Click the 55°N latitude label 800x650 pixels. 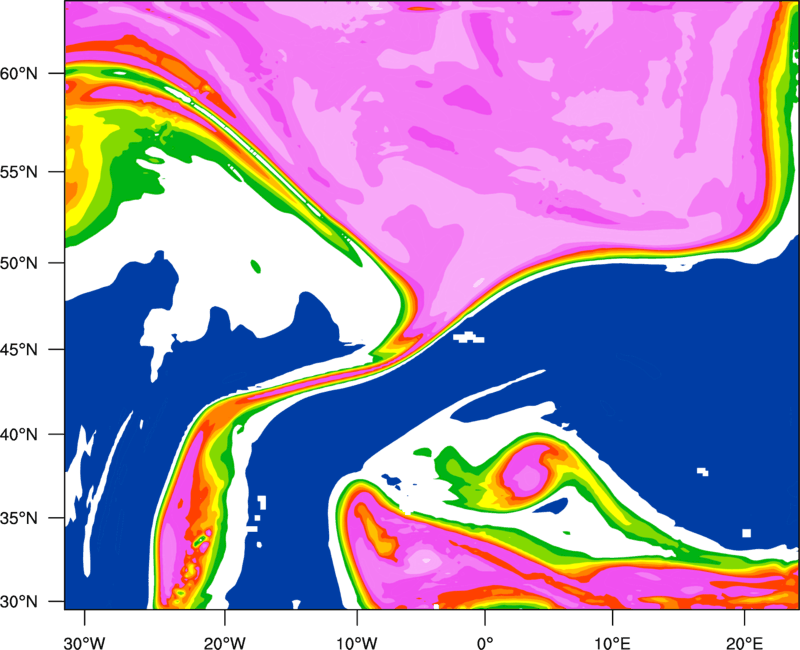point(19,172)
